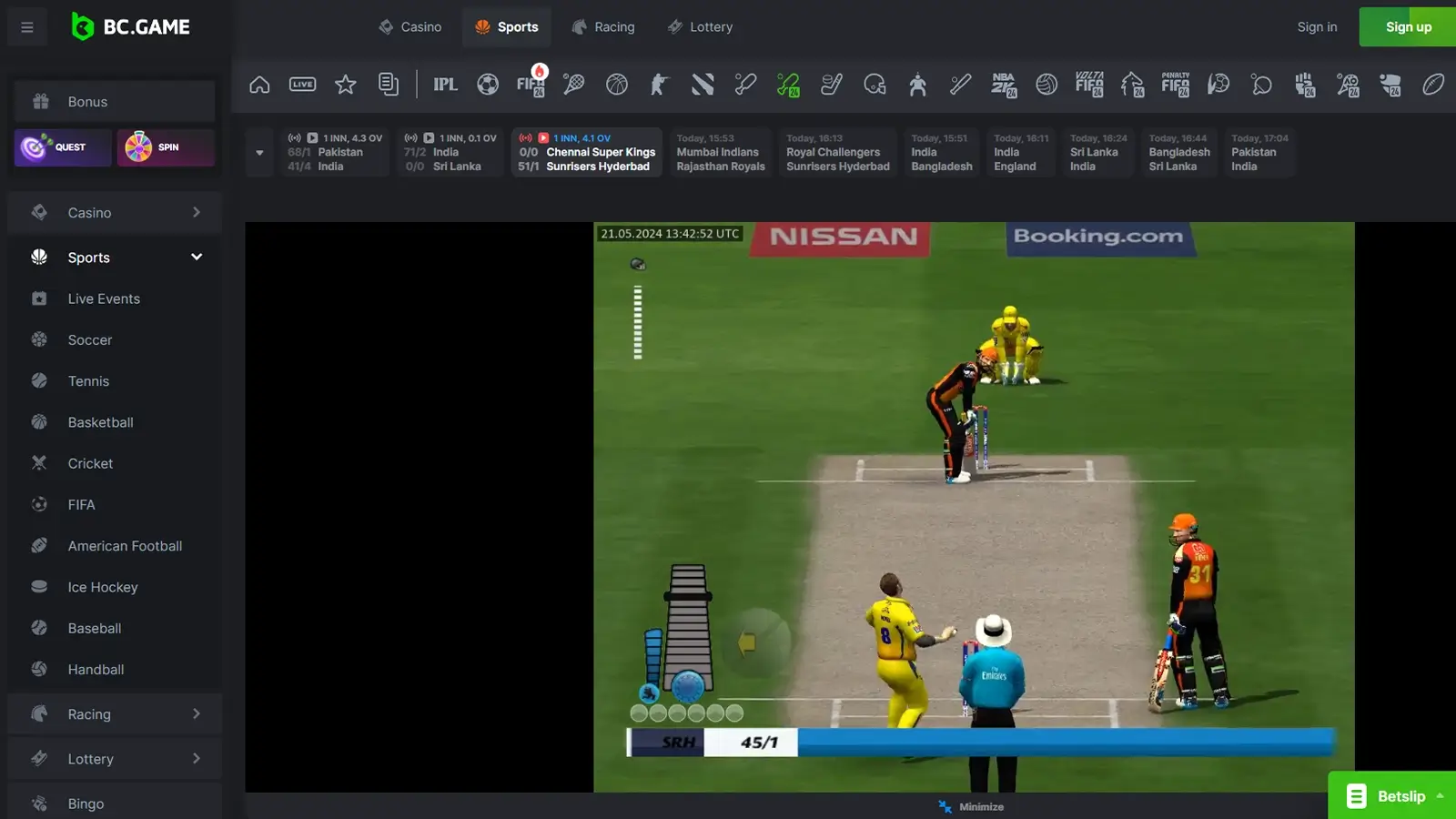1456x819 pixels.
Task: Select live match Pakistan vs India
Action: pyautogui.click(x=335, y=152)
